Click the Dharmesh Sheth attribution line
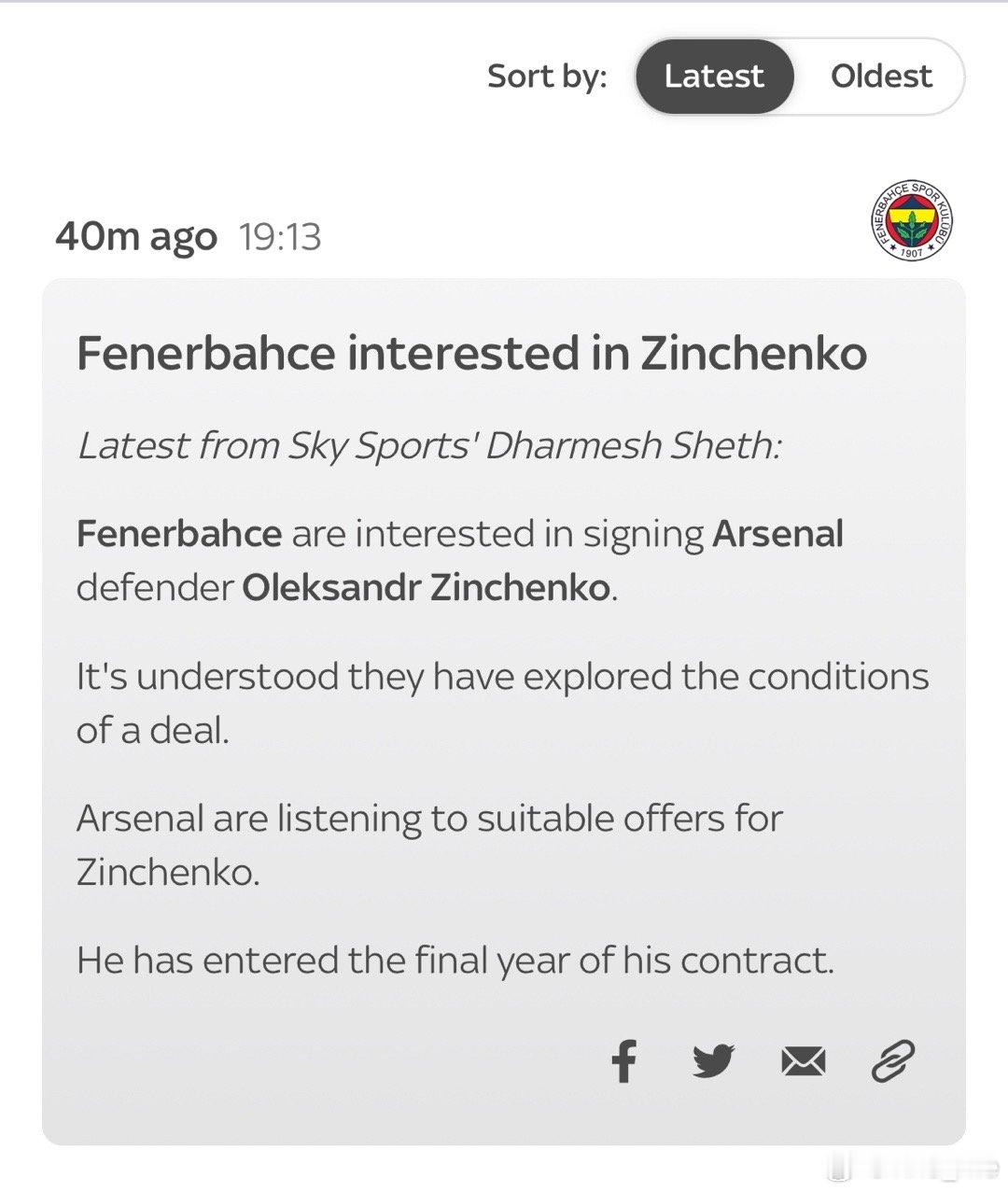Screen dimensions: 1008x1192 coord(429,446)
